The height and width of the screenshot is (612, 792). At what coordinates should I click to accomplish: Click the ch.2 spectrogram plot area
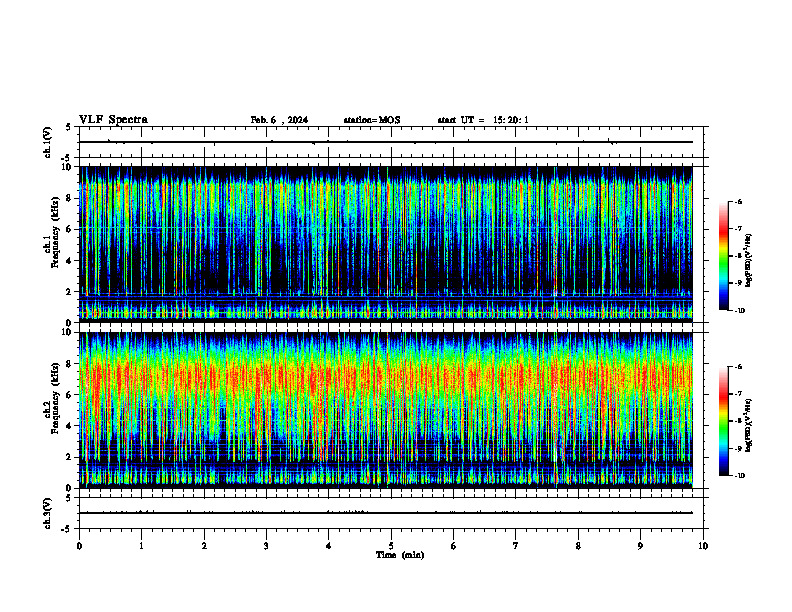[386, 410]
